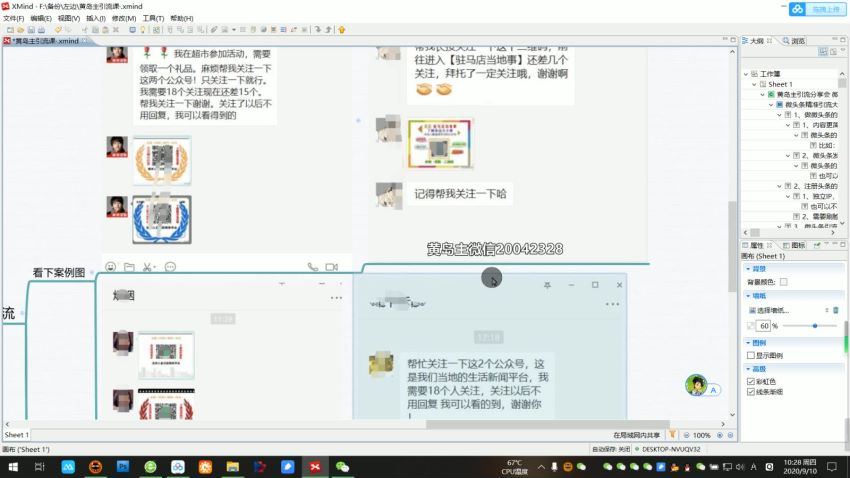Click the horizontal scrollbar of the canvas
Screen dimensions: 850x478
click(548, 424)
